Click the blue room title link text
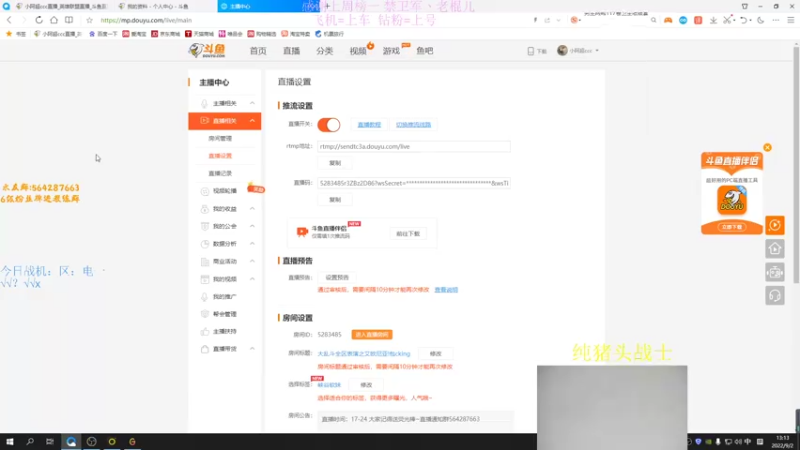 (x=363, y=354)
